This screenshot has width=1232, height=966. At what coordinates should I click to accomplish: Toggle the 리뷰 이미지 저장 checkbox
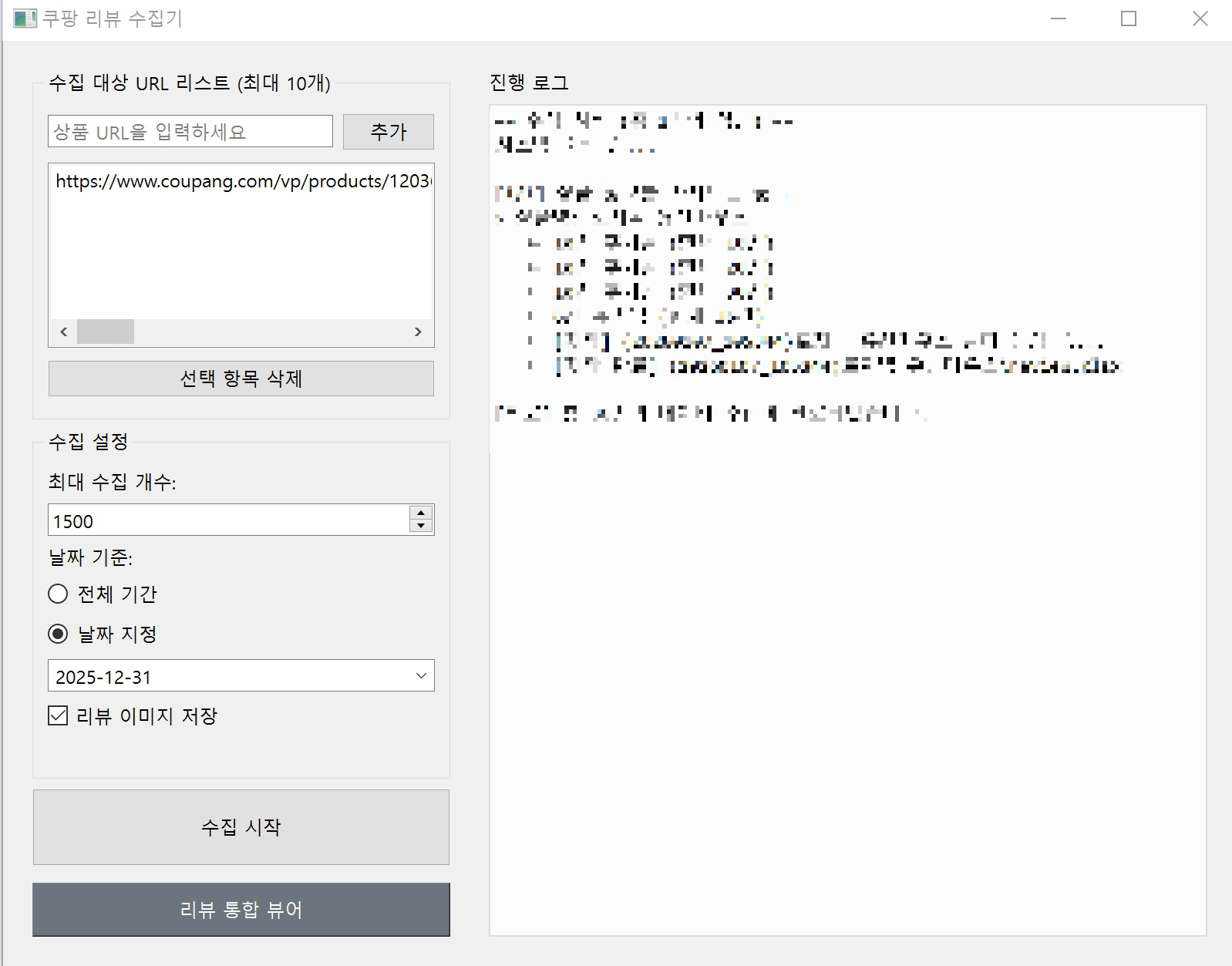click(58, 715)
